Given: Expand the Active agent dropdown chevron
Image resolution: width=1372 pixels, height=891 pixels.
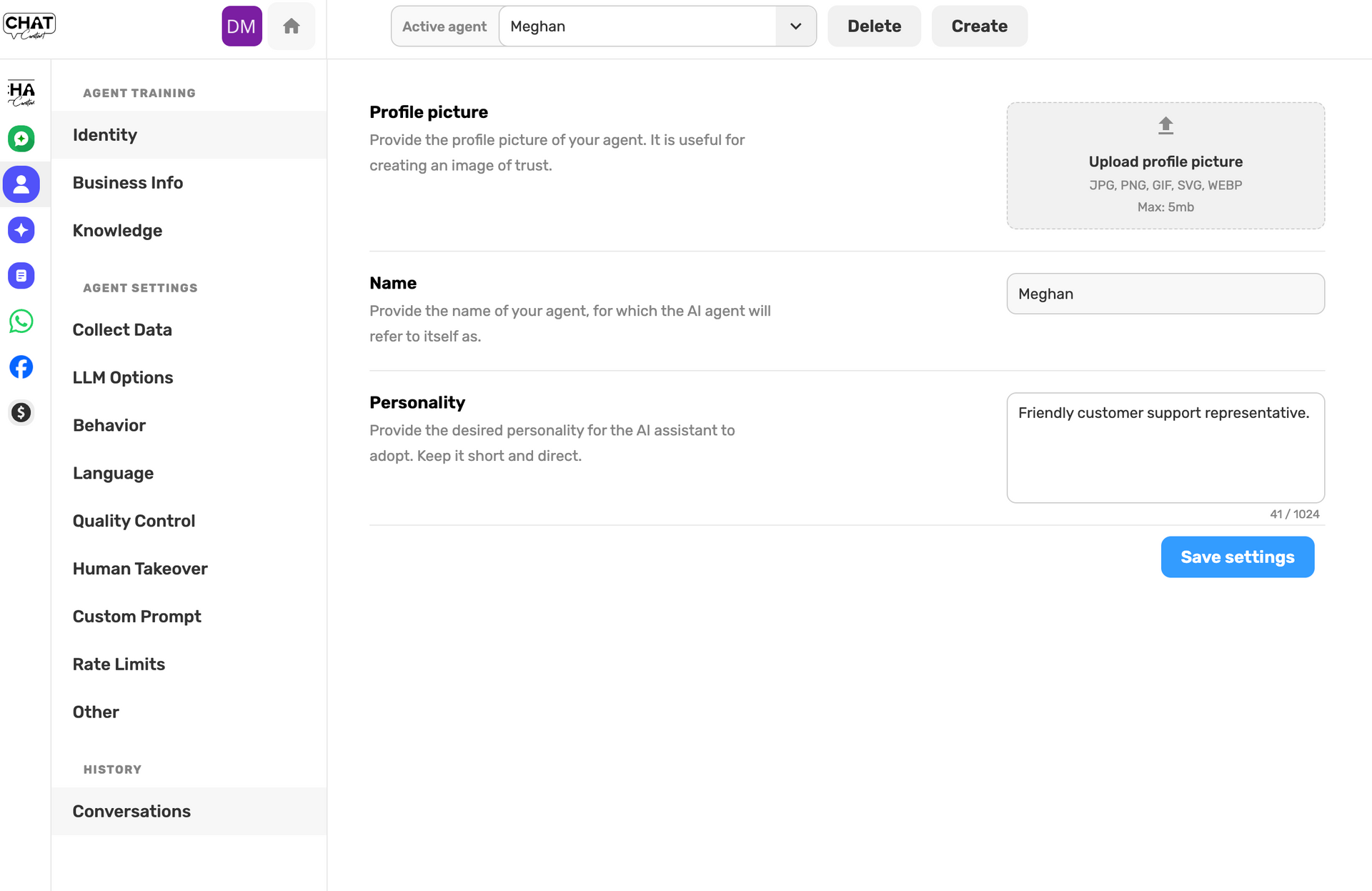Looking at the screenshot, I should [x=795, y=26].
